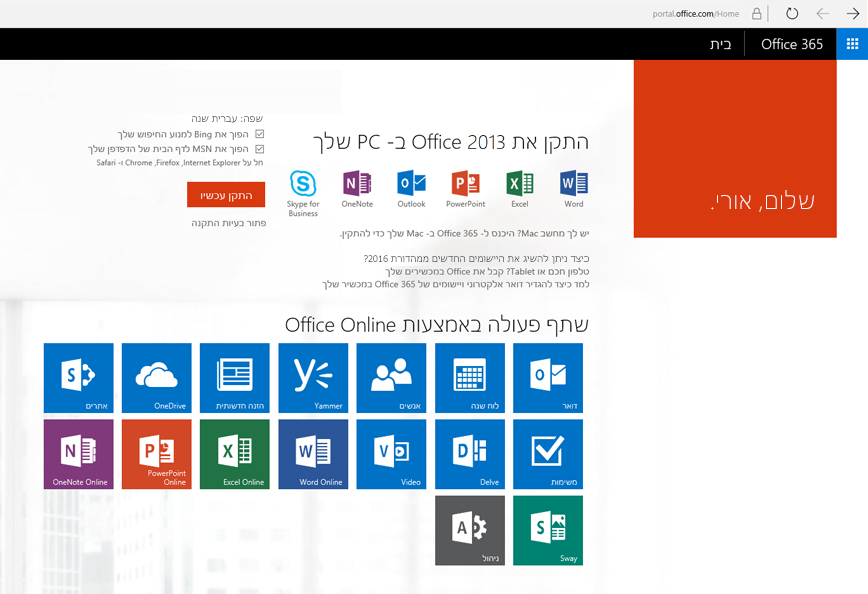Launch Excel Online tile
868x594 pixels.
235,454
